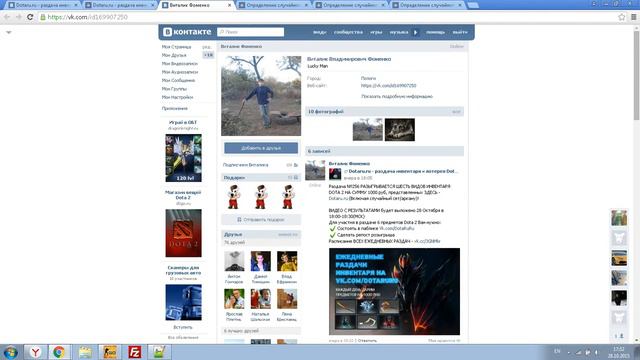This screenshot has height=360, width=640.
Task: Click into the VK search field
Action: (251, 32)
